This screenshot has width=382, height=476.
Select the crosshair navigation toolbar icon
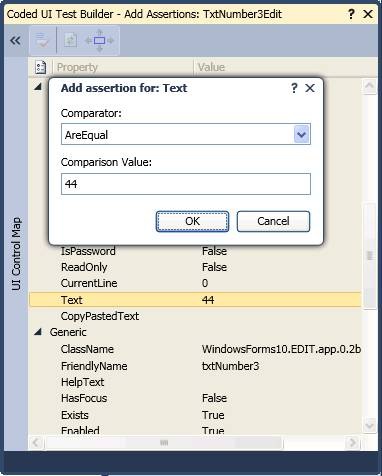pyautogui.click(x=99, y=41)
